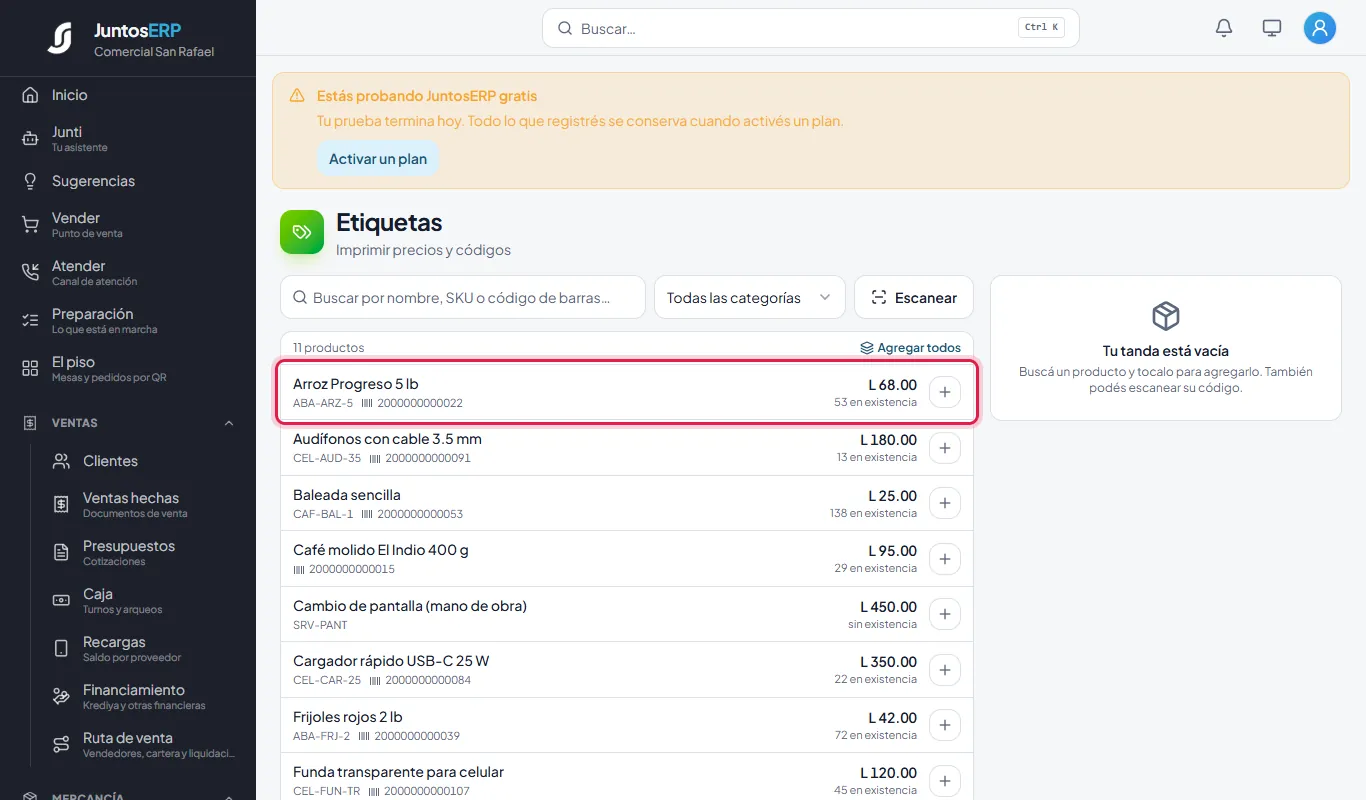Add Audífonos con cable 3.5 mm plus button
Image resolution: width=1366 pixels, height=800 pixels.
click(945, 448)
